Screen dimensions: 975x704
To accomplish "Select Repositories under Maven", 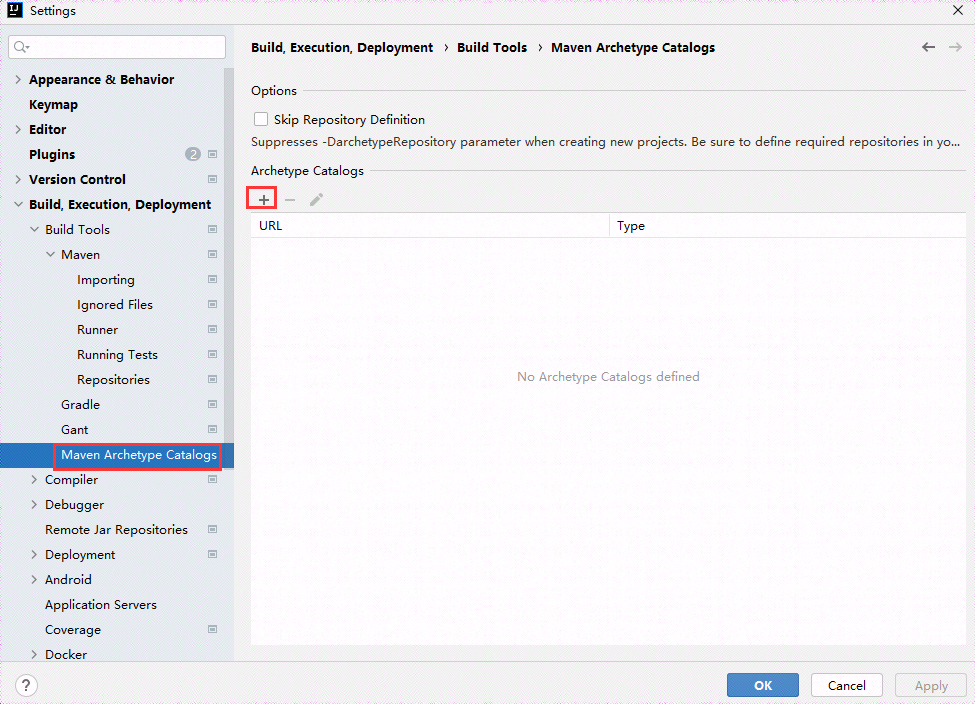I will [113, 379].
